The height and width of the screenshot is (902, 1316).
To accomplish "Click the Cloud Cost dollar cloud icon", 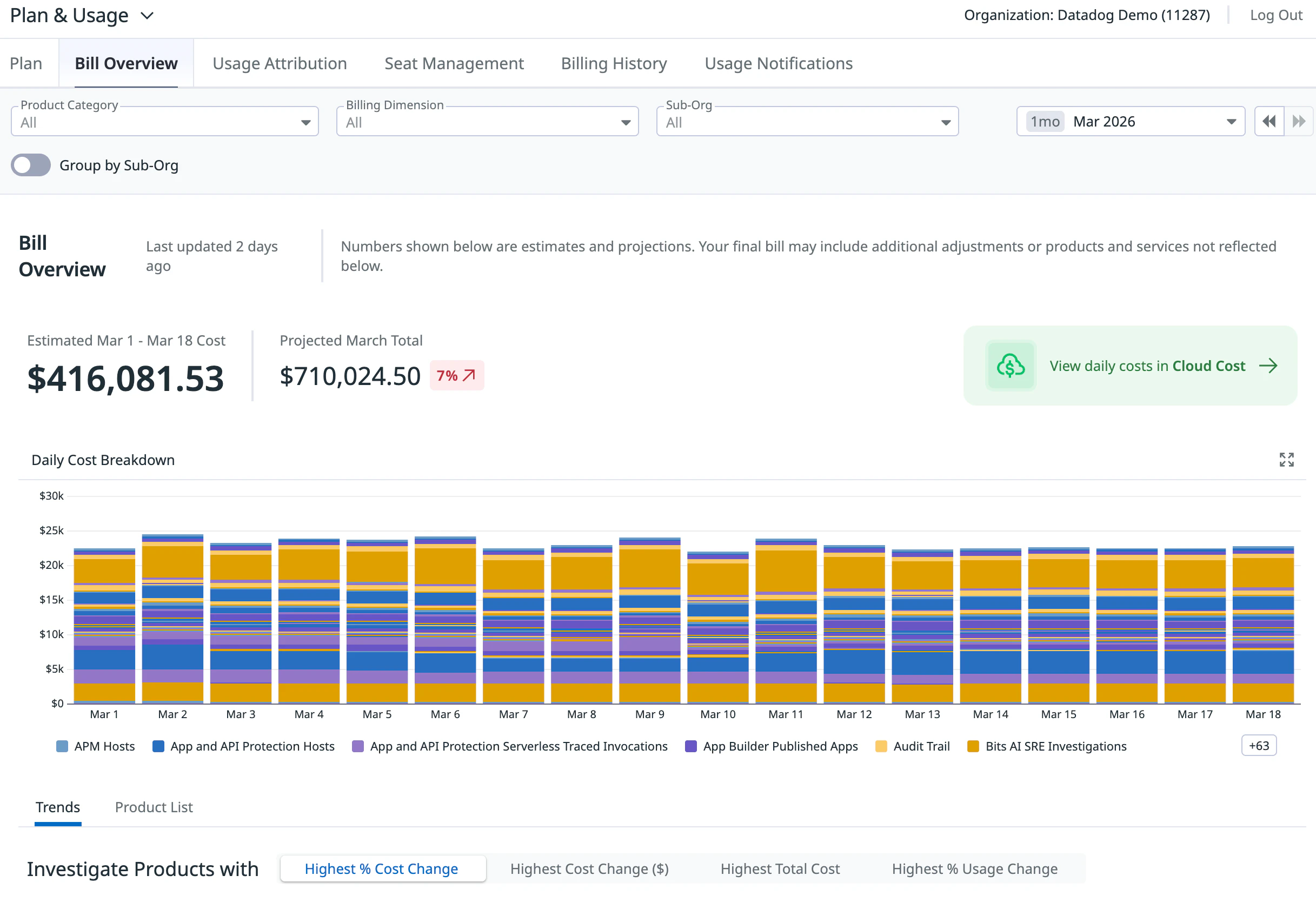I will pos(1010,366).
